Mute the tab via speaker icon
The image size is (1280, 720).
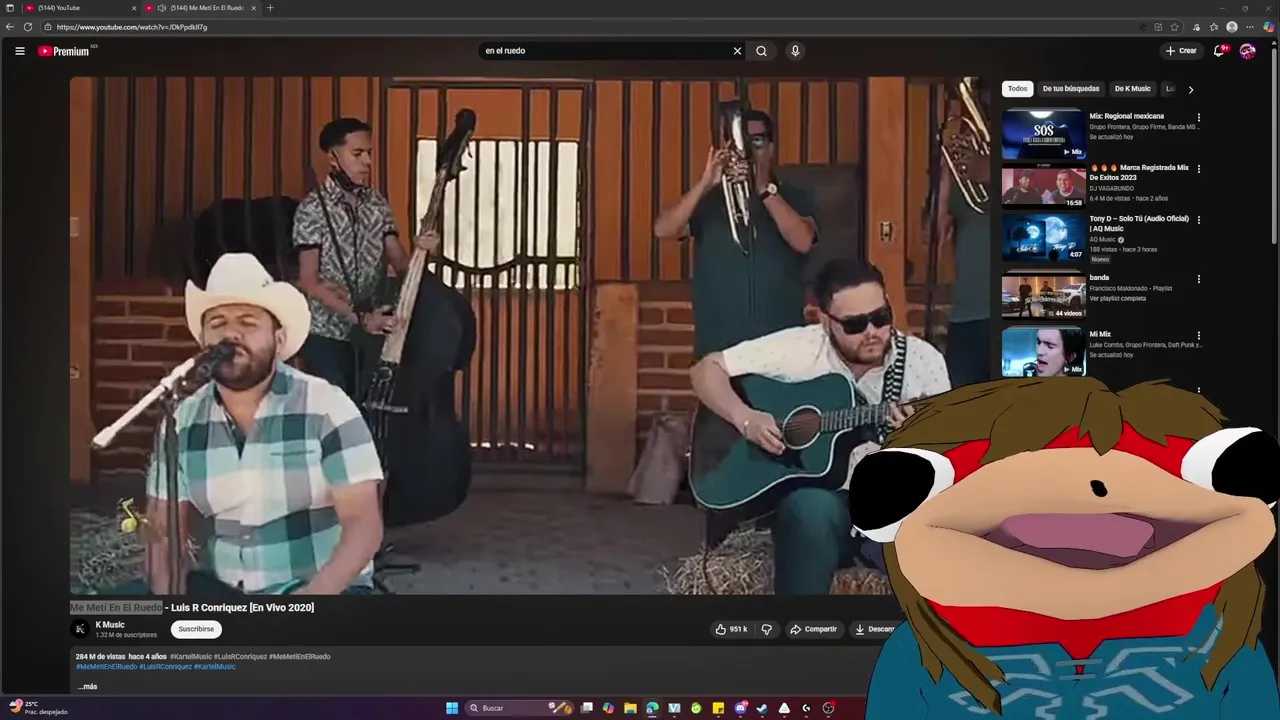pyautogui.click(x=162, y=8)
